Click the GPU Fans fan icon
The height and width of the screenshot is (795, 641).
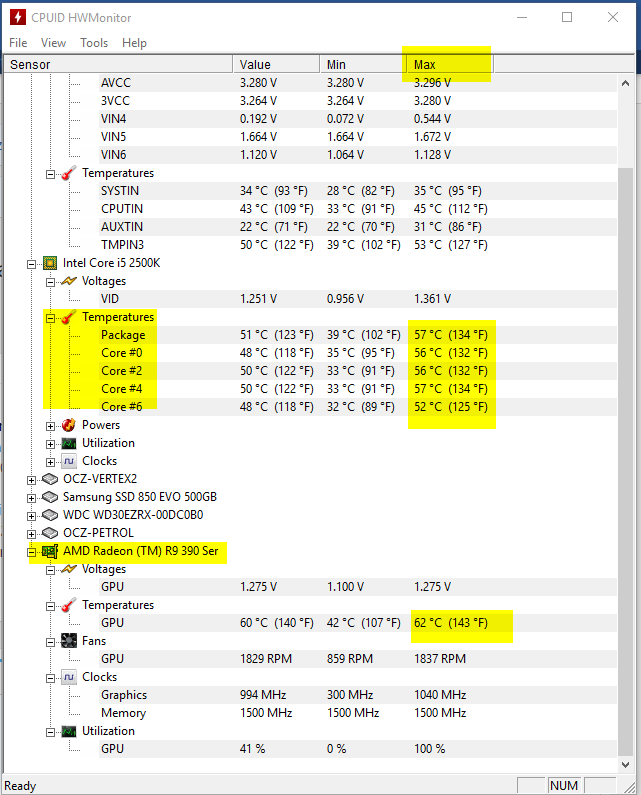68,641
